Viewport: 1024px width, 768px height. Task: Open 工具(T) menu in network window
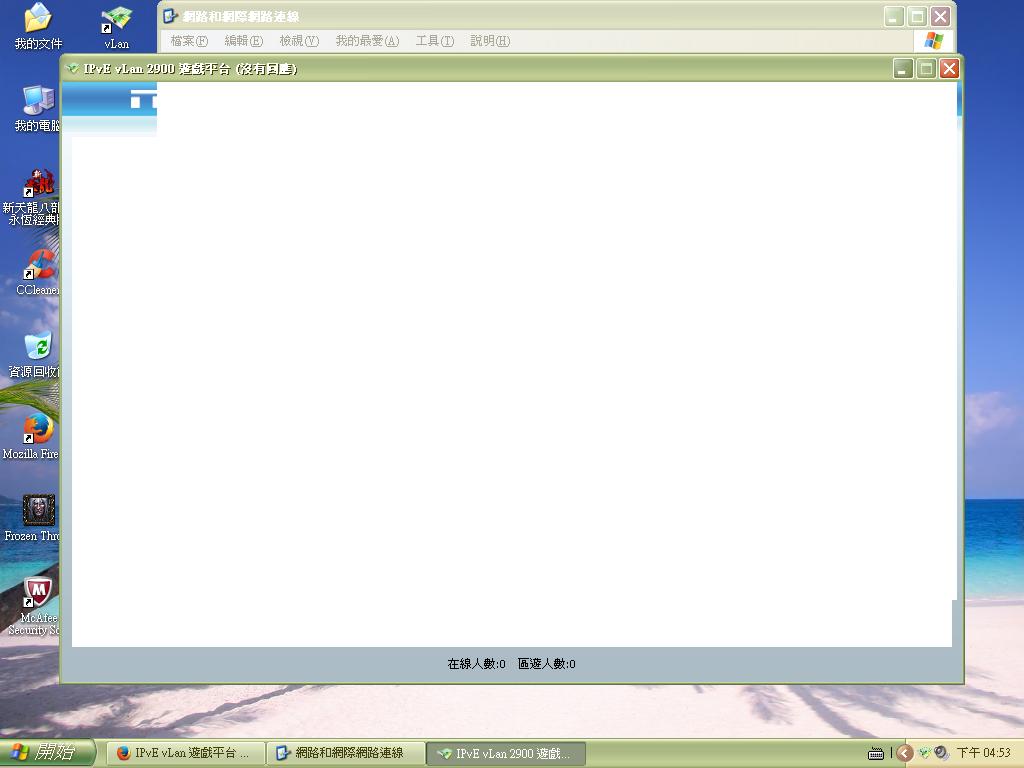point(434,41)
